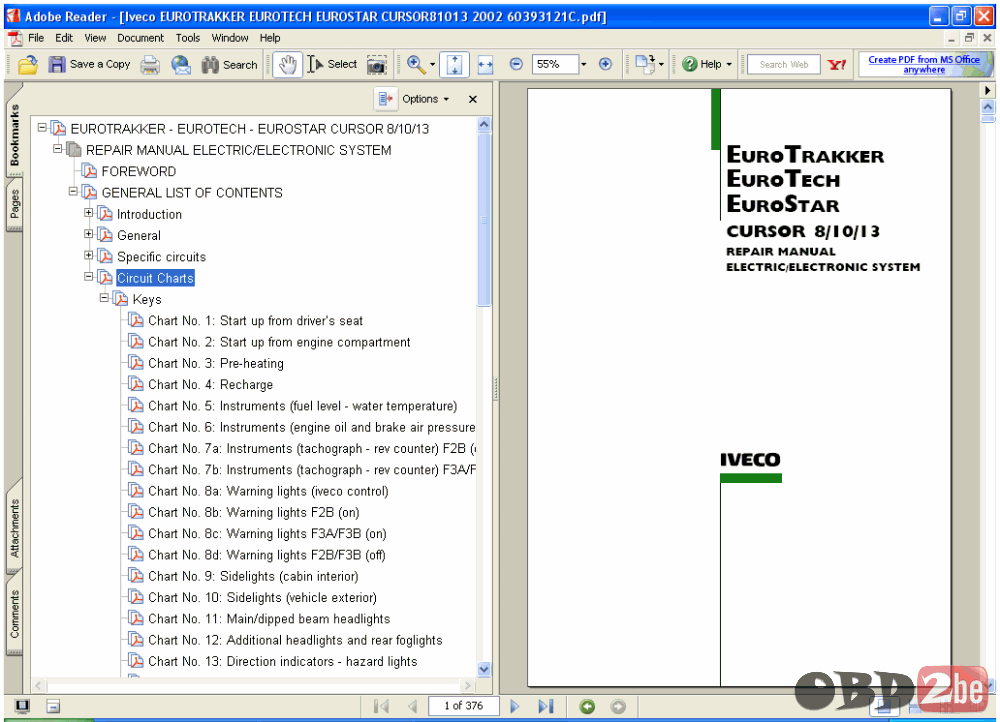This screenshot has height=722, width=1000.
Task: Open Chart No. 4: Recharge bookmark
Action: [210, 385]
